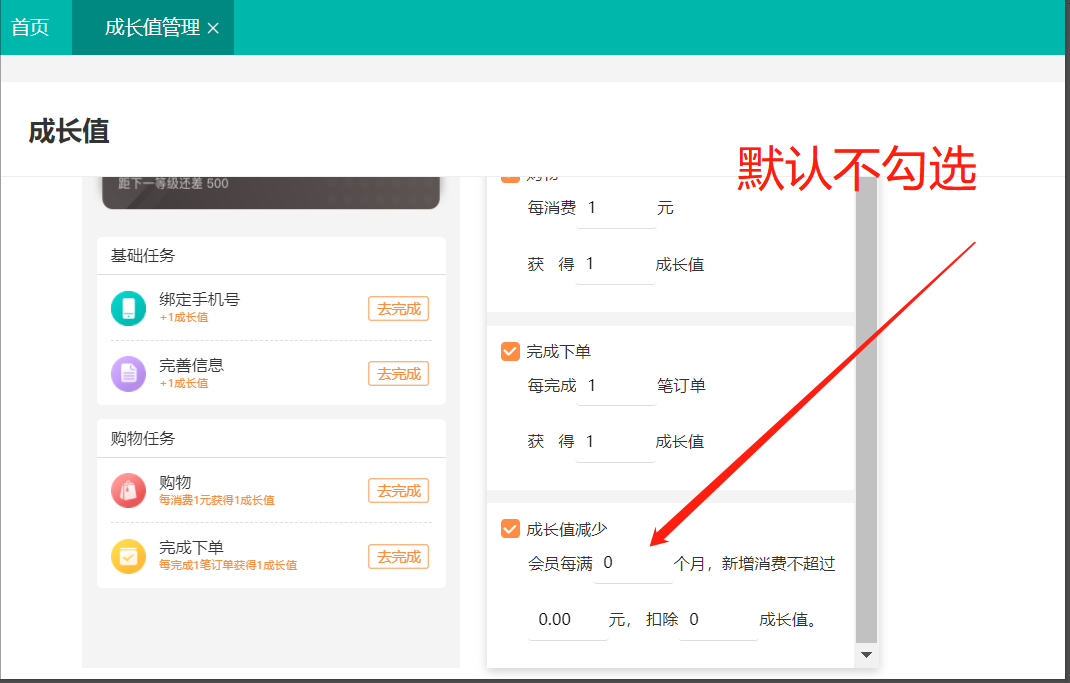Select the 成长值管理 tab

152,28
